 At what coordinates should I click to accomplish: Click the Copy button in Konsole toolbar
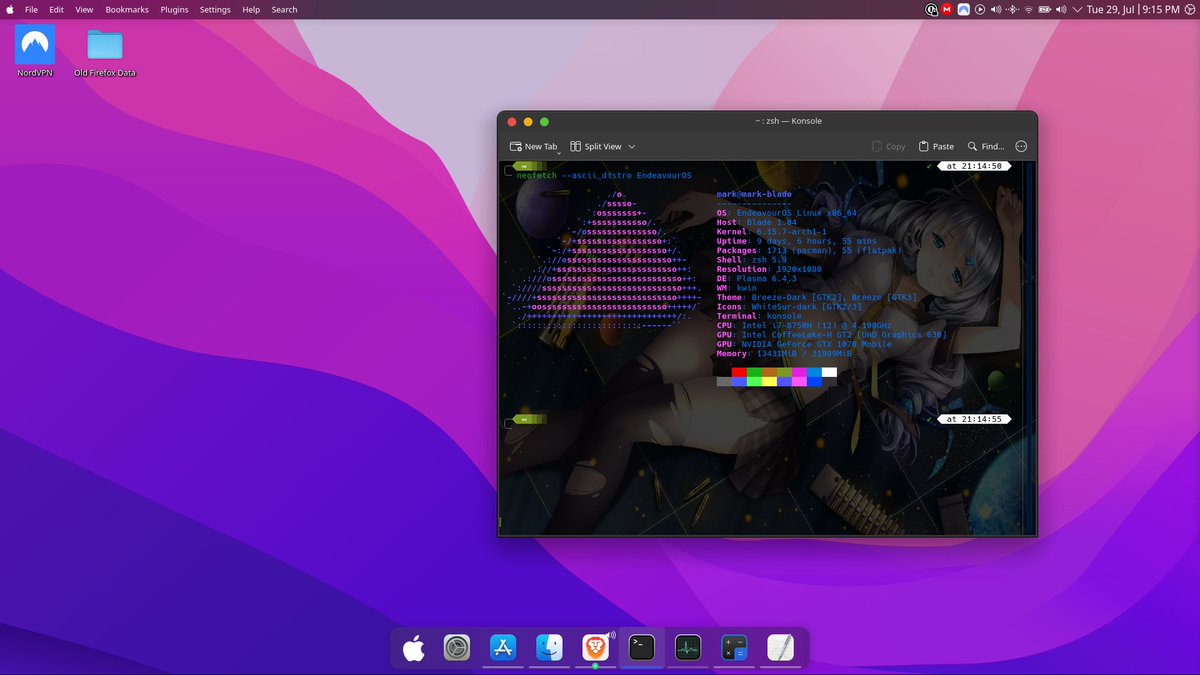[x=888, y=146]
